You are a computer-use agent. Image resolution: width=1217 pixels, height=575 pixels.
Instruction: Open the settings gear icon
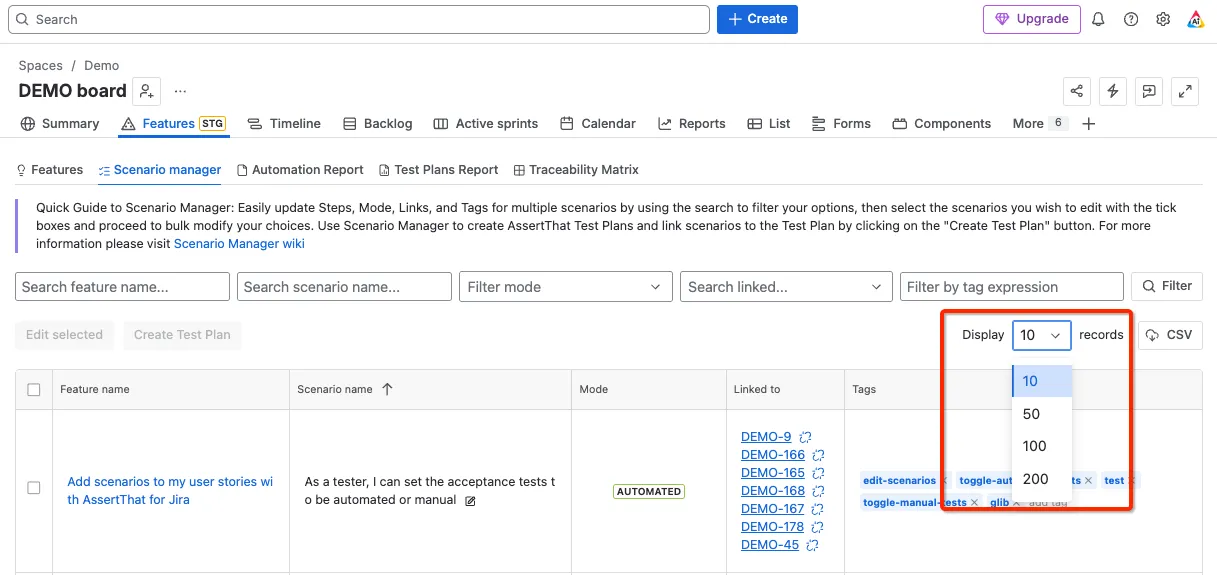pos(1163,19)
